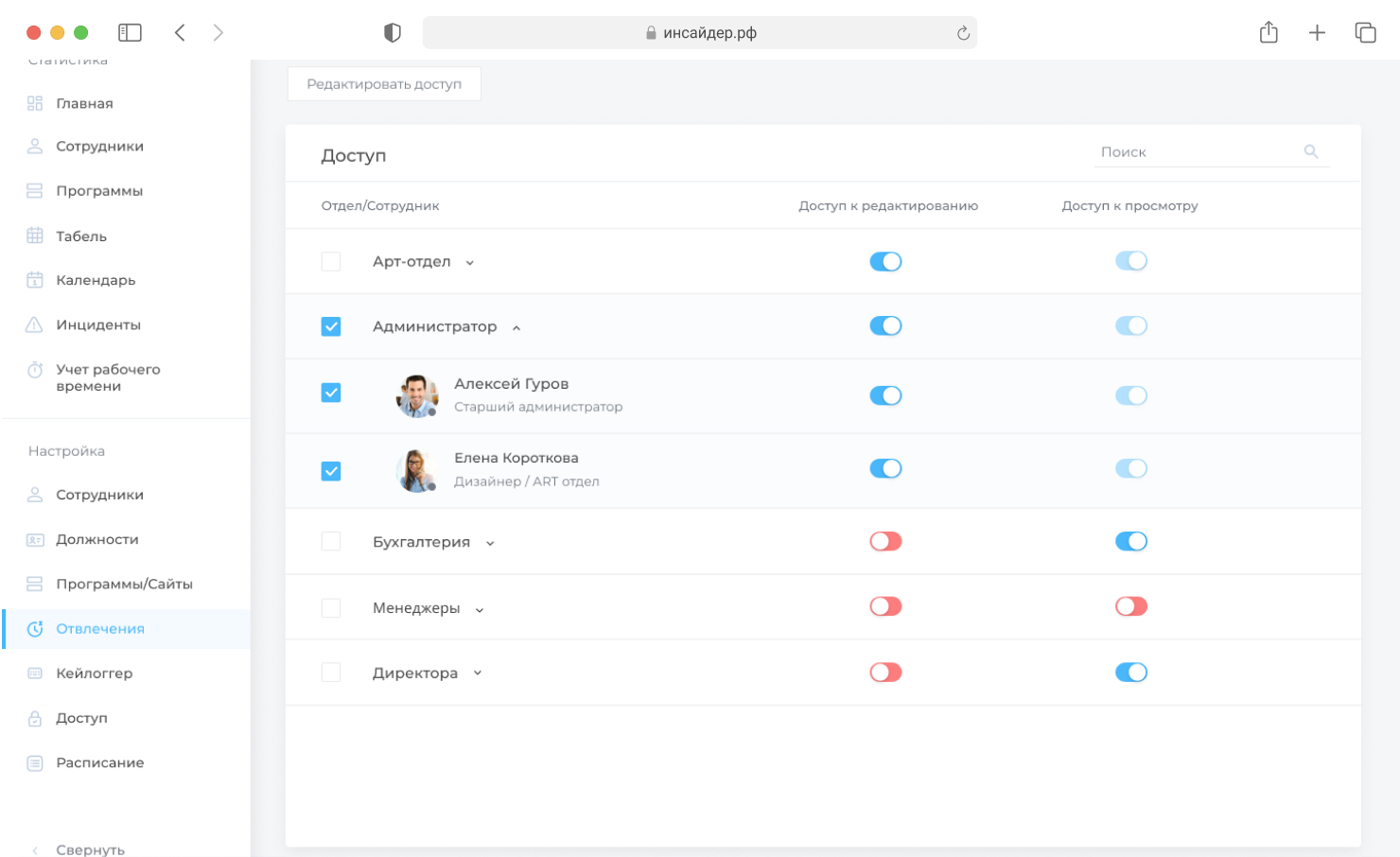Click the calendar icon next to Календарь

[35, 280]
